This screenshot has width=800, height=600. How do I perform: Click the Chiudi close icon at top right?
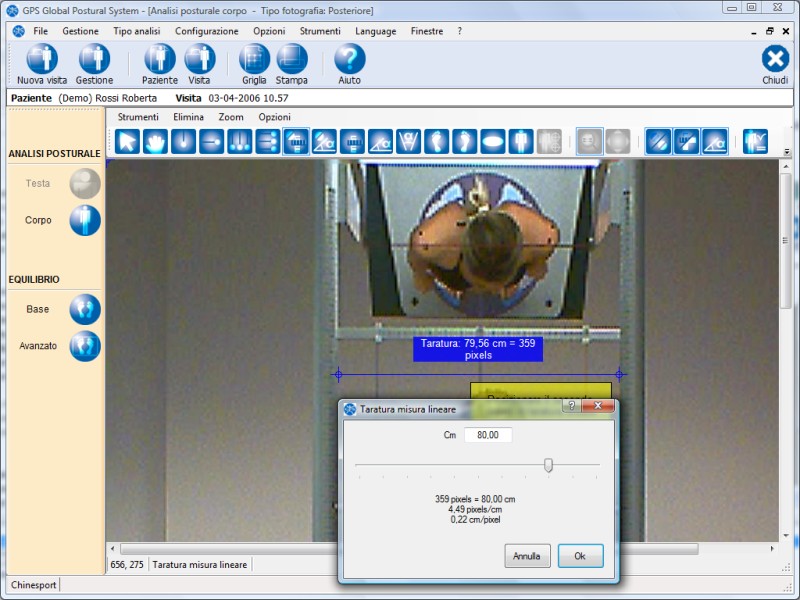(x=775, y=60)
